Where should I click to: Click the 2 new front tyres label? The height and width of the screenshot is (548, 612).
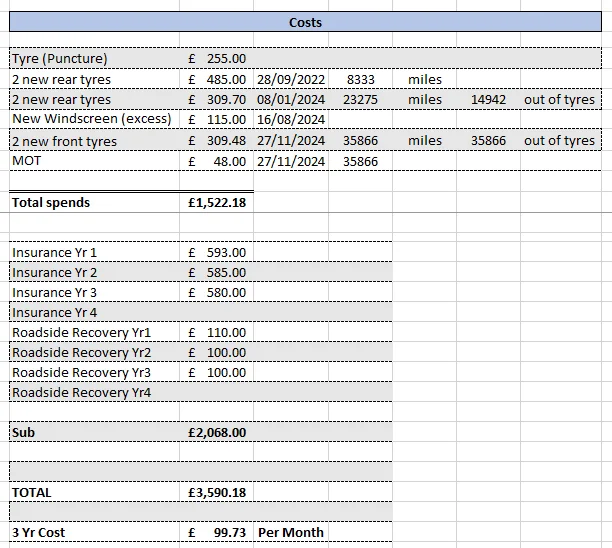pos(64,141)
